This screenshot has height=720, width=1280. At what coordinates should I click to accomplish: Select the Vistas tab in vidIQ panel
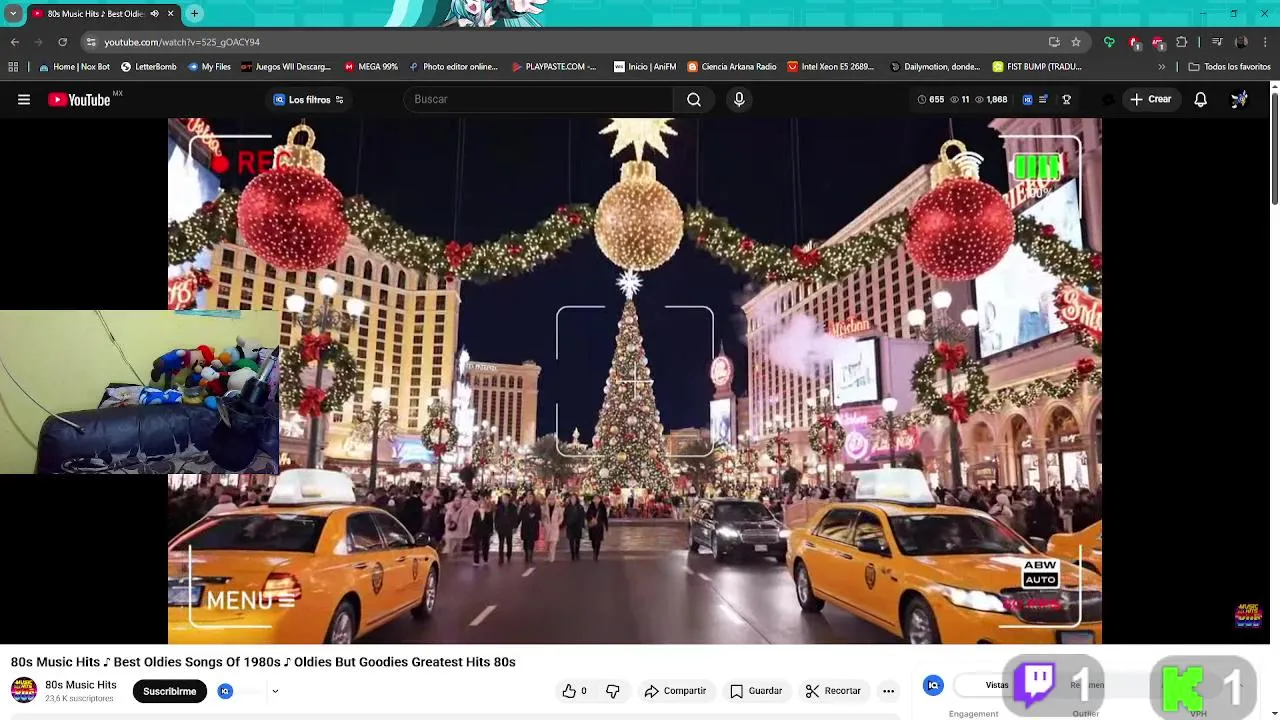click(997, 685)
